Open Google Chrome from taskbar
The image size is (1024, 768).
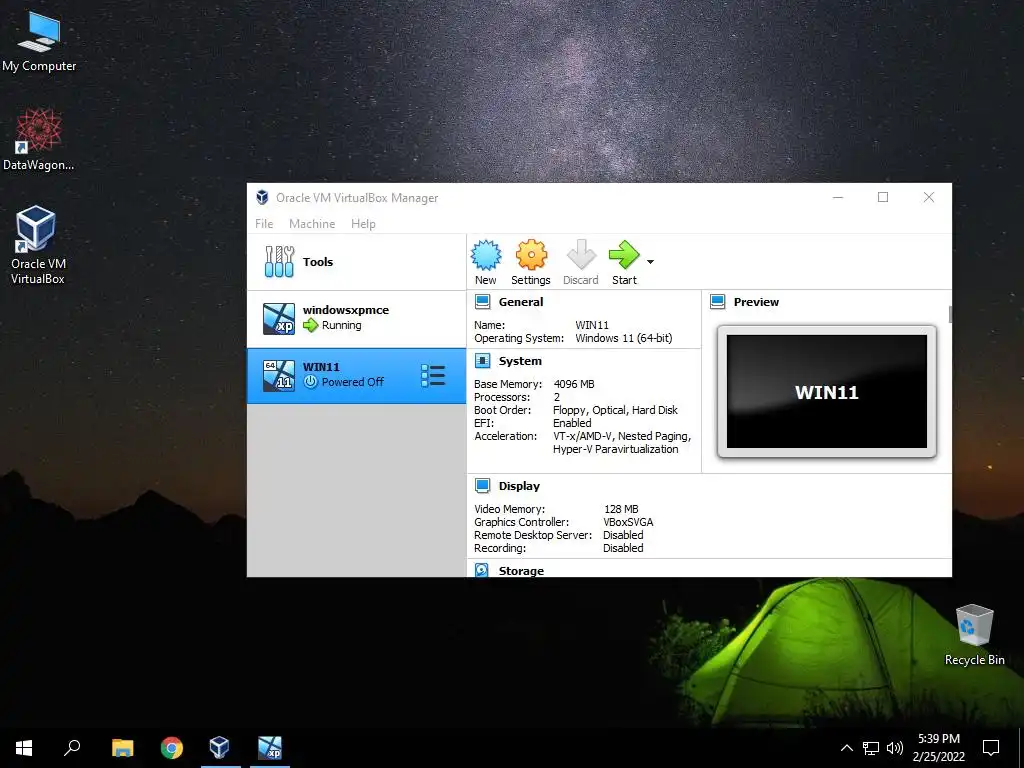(172, 748)
